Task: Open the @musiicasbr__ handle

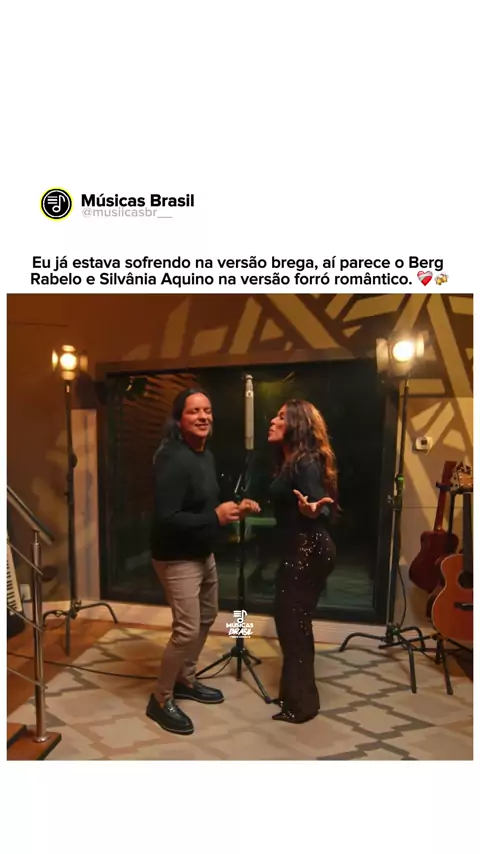Action: (126, 213)
